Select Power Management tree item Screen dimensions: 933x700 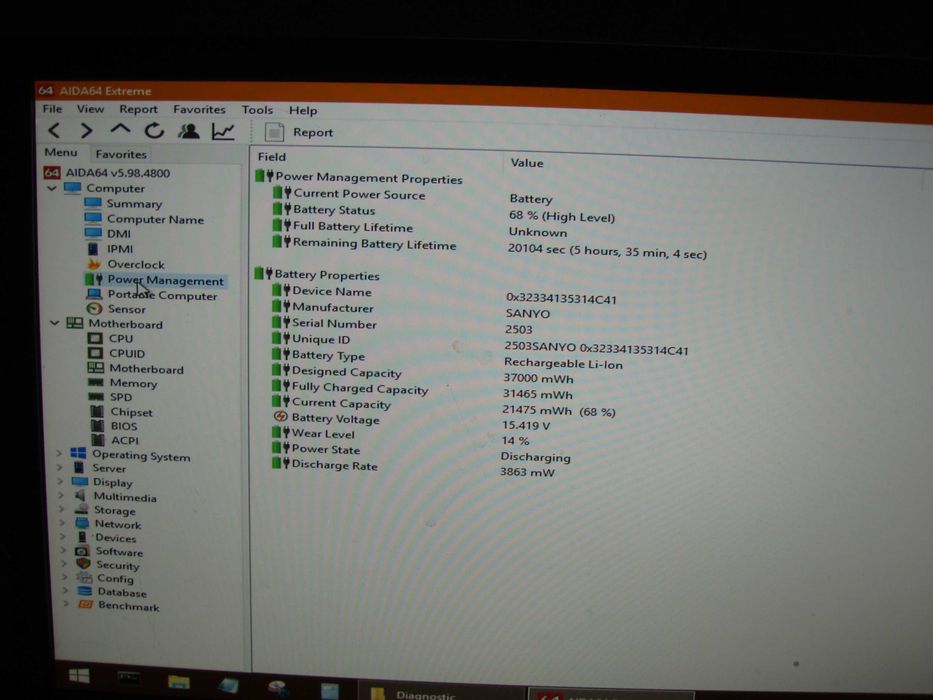point(155,280)
